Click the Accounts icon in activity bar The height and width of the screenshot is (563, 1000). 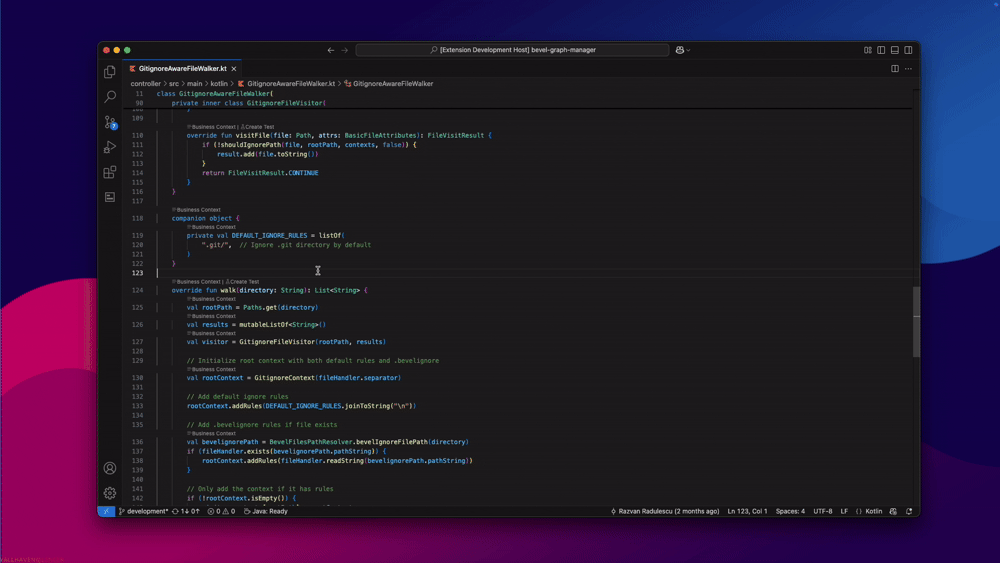[110, 468]
